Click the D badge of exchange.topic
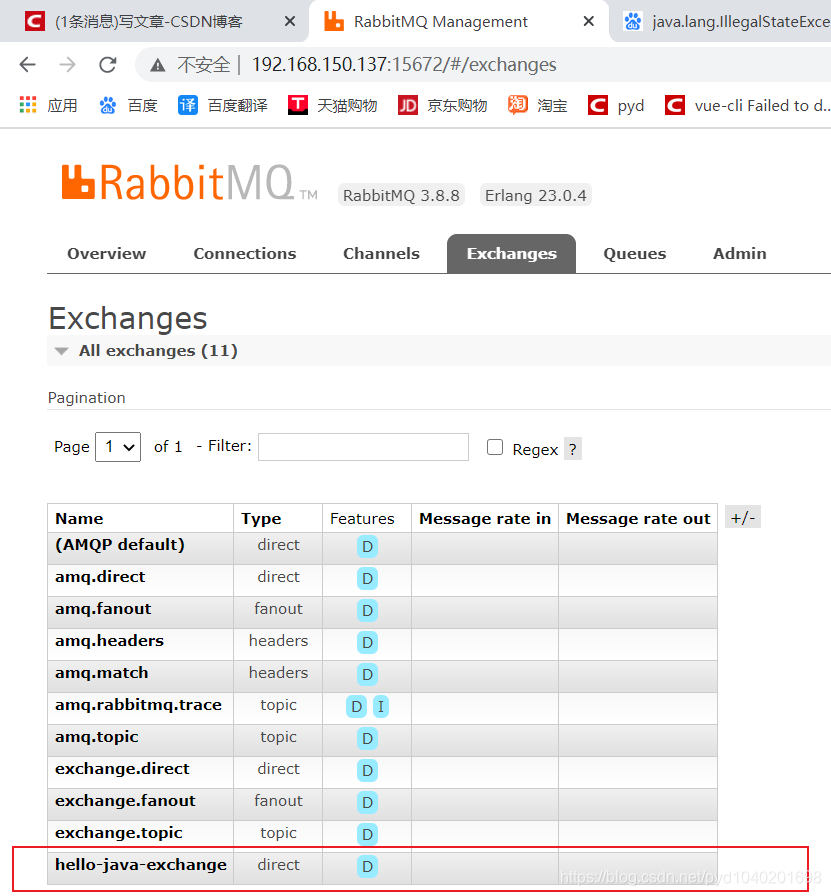The height and width of the screenshot is (896, 831). [x=367, y=835]
